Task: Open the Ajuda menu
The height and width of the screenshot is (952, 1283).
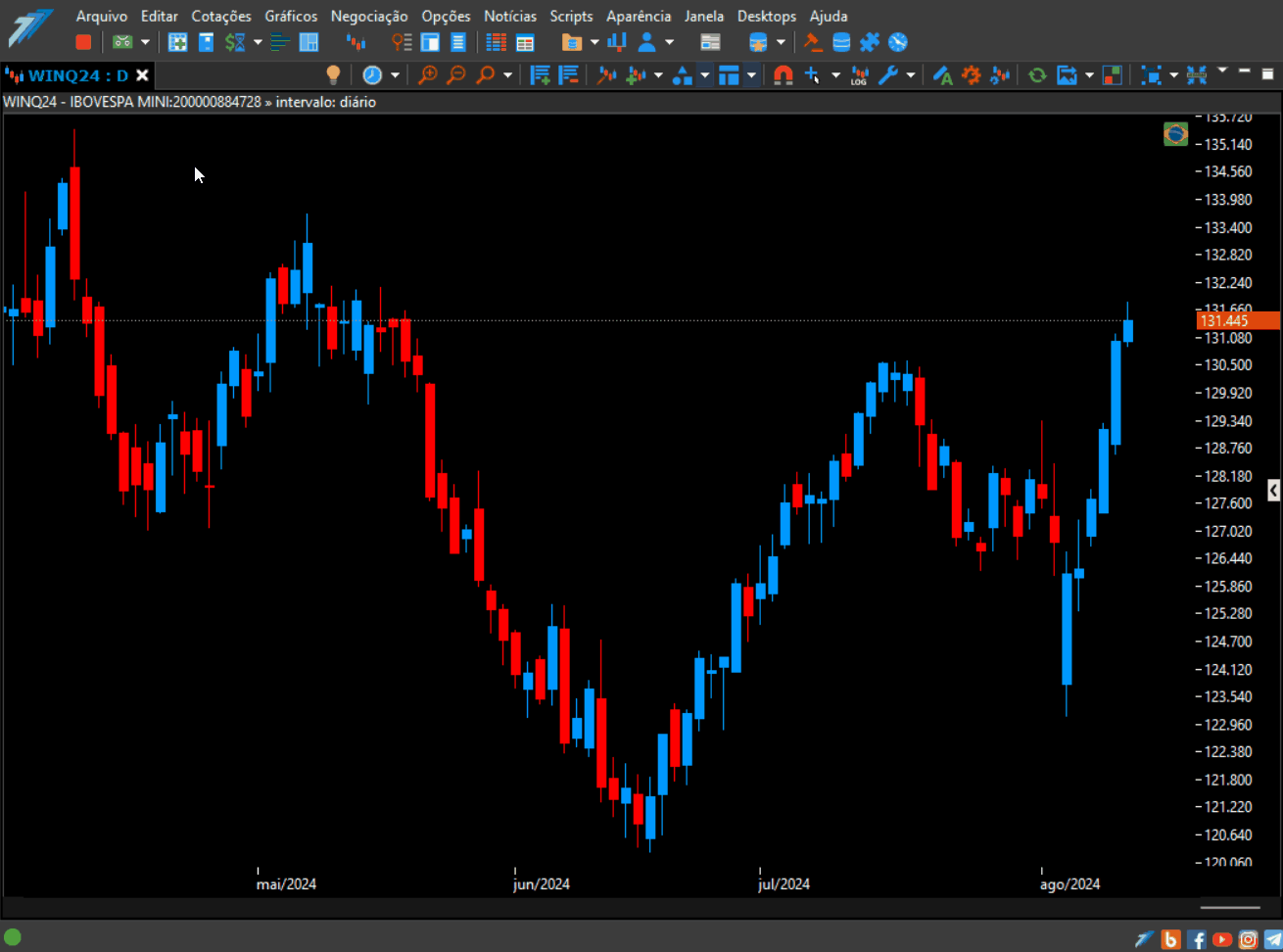Action: (829, 16)
